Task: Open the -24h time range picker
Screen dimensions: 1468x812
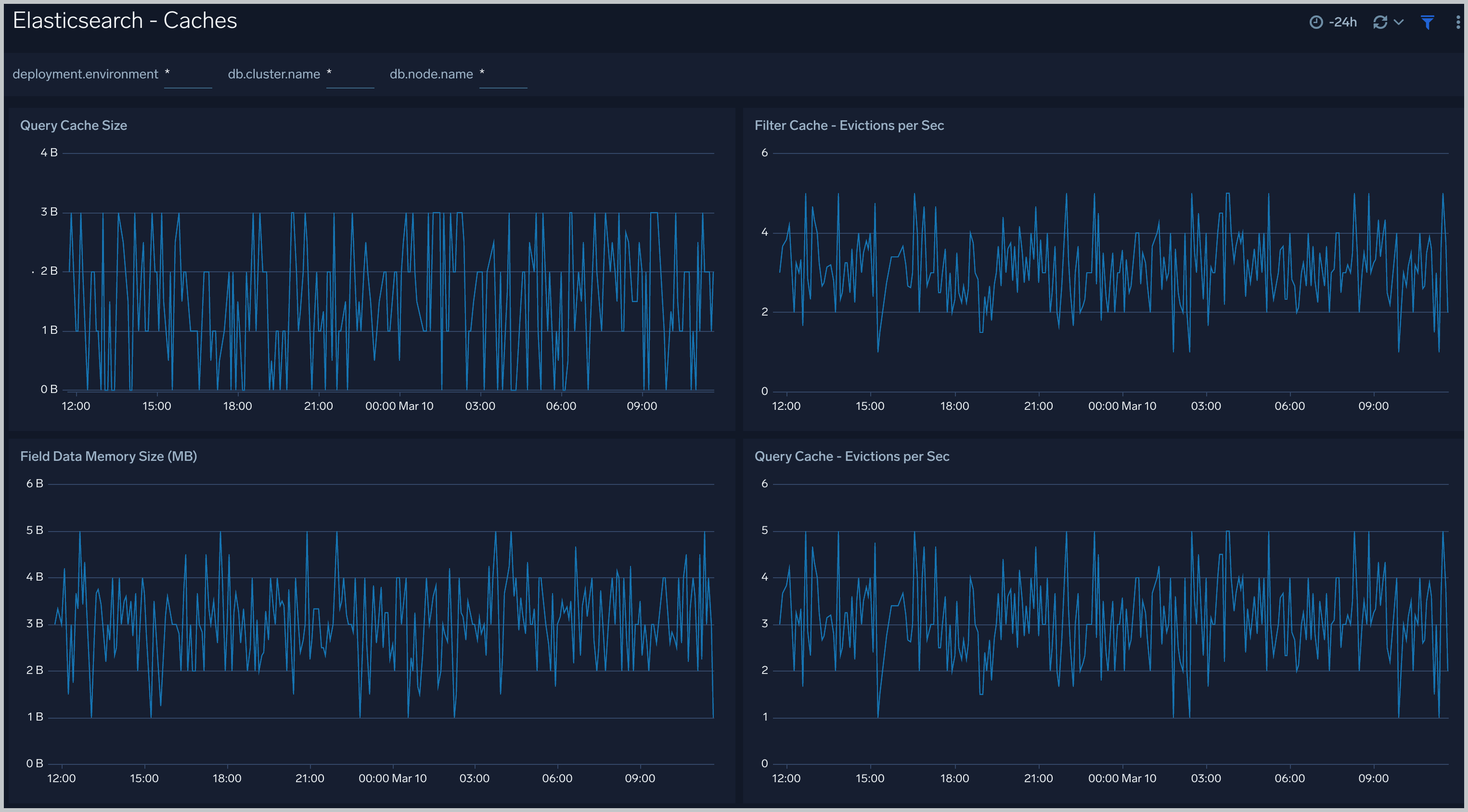Action: pos(1333,22)
